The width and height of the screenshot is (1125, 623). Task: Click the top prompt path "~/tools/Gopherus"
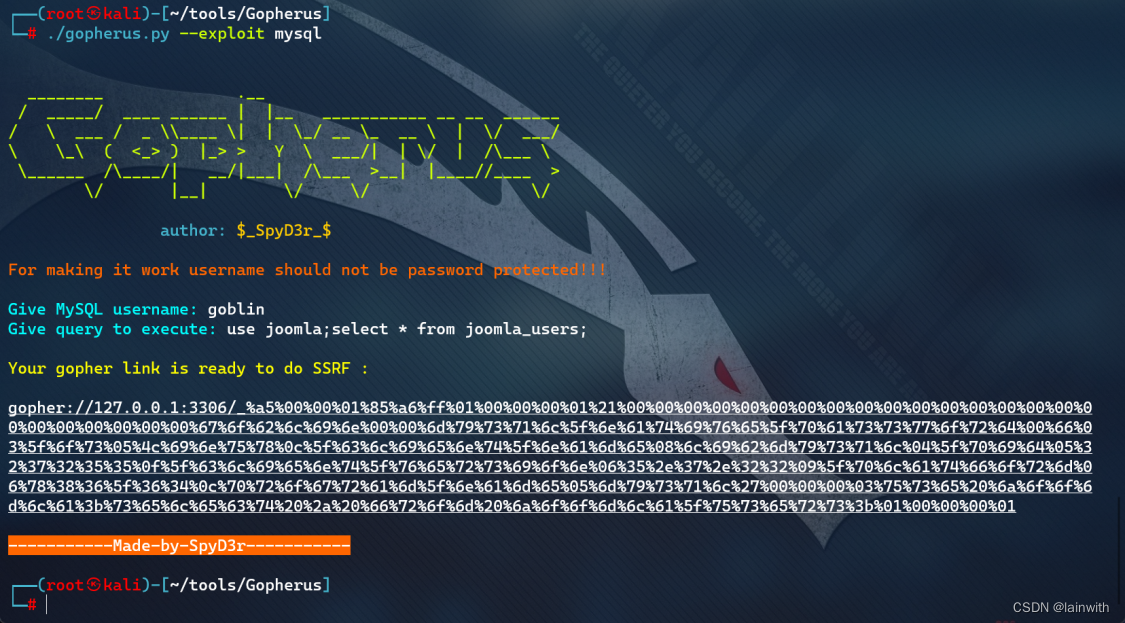(246, 14)
